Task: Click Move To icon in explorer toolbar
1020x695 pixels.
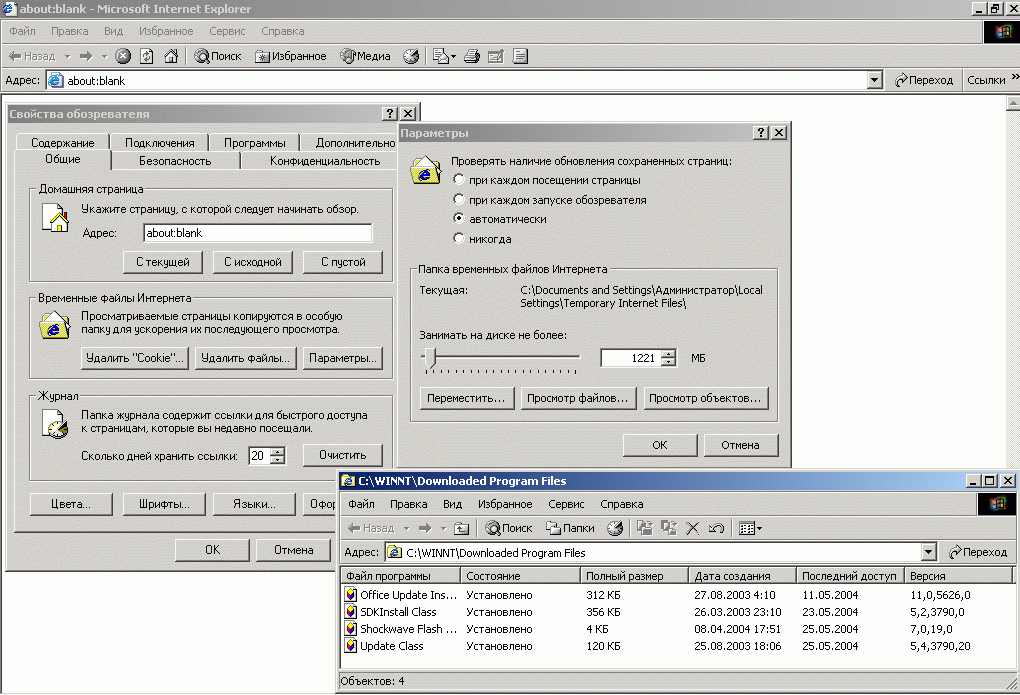Action: (x=645, y=528)
